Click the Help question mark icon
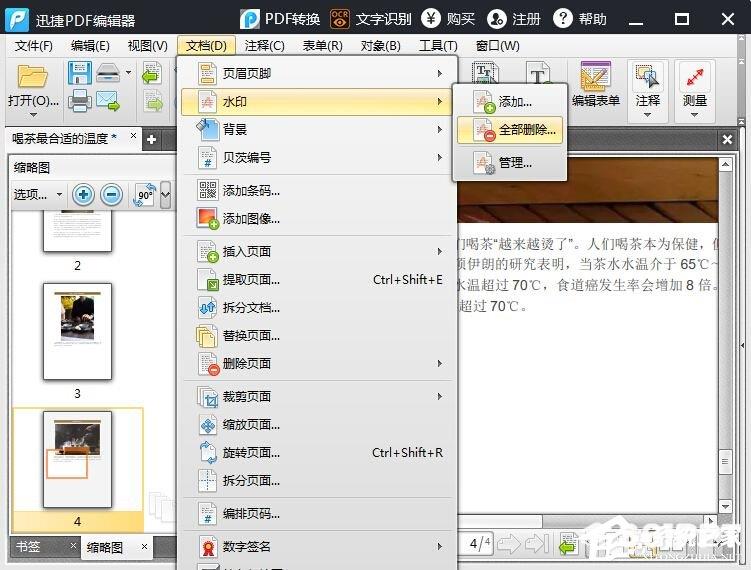751x570 pixels. [563, 19]
